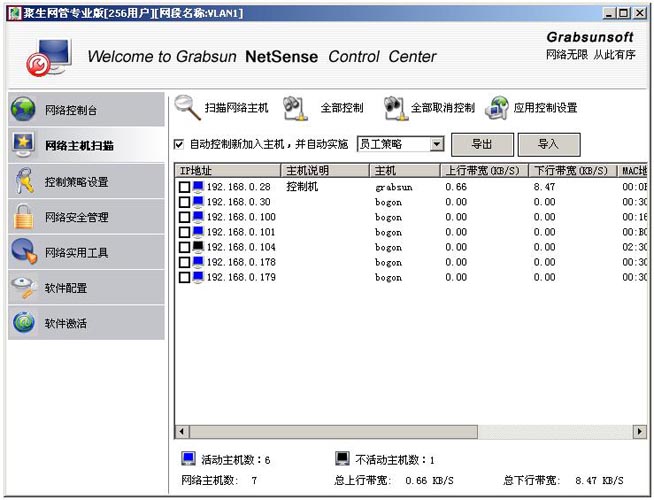Click the application icon in the title bar
The width and height of the screenshot is (654, 500).
click(15, 13)
